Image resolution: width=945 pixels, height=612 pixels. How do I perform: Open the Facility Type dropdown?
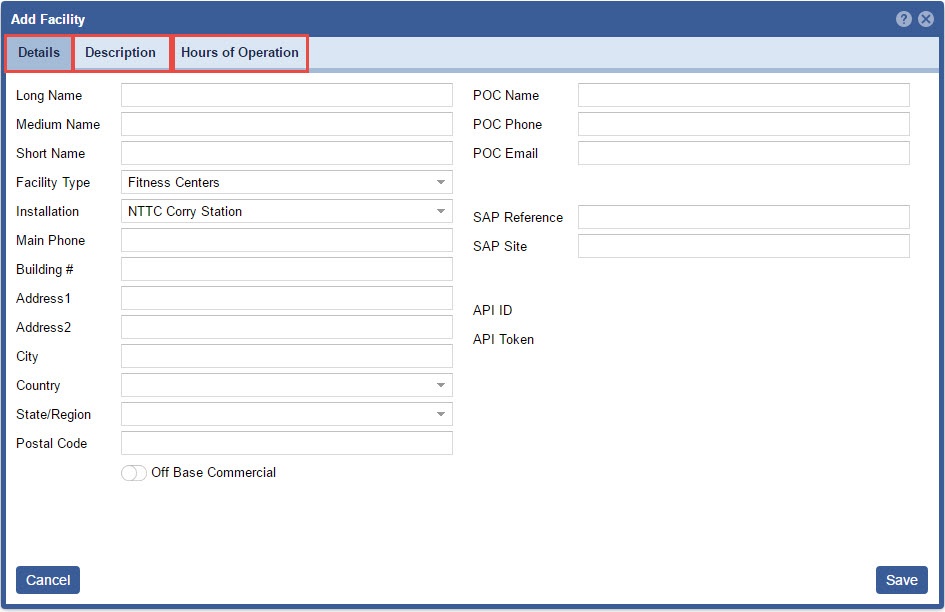pos(286,182)
